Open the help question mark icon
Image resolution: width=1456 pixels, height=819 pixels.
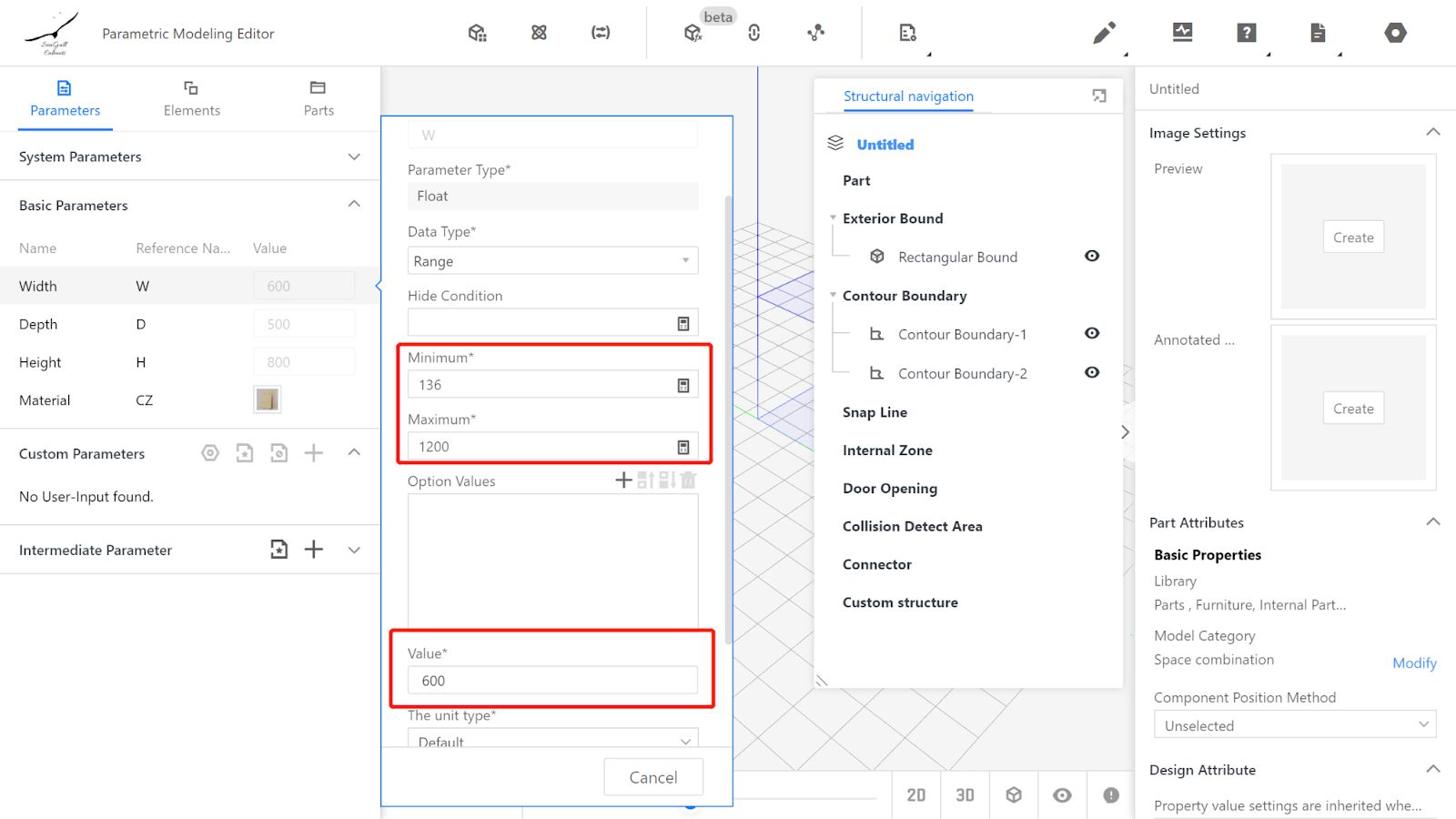tap(1246, 33)
